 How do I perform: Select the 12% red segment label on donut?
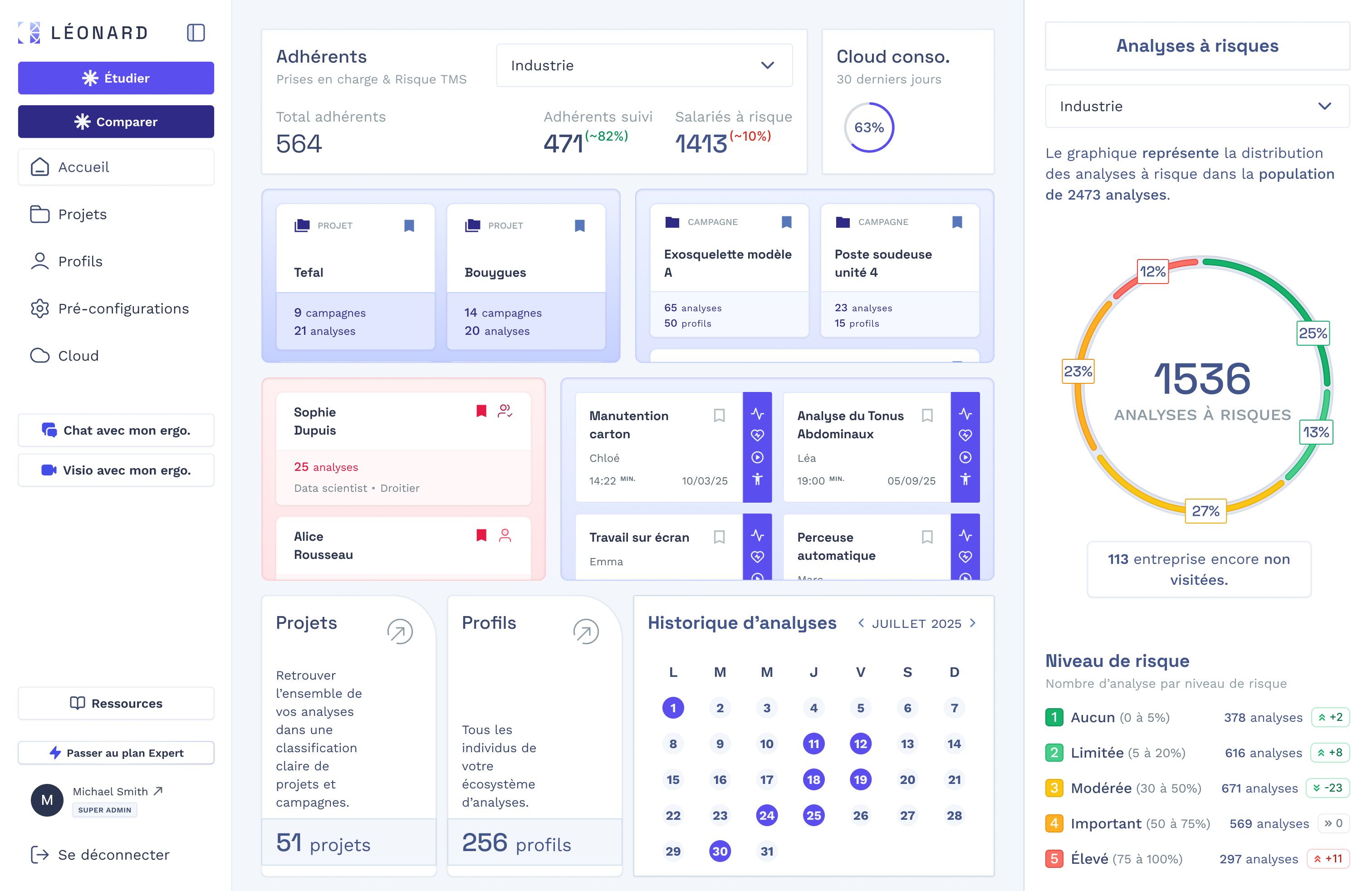click(x=1152, y=271)
